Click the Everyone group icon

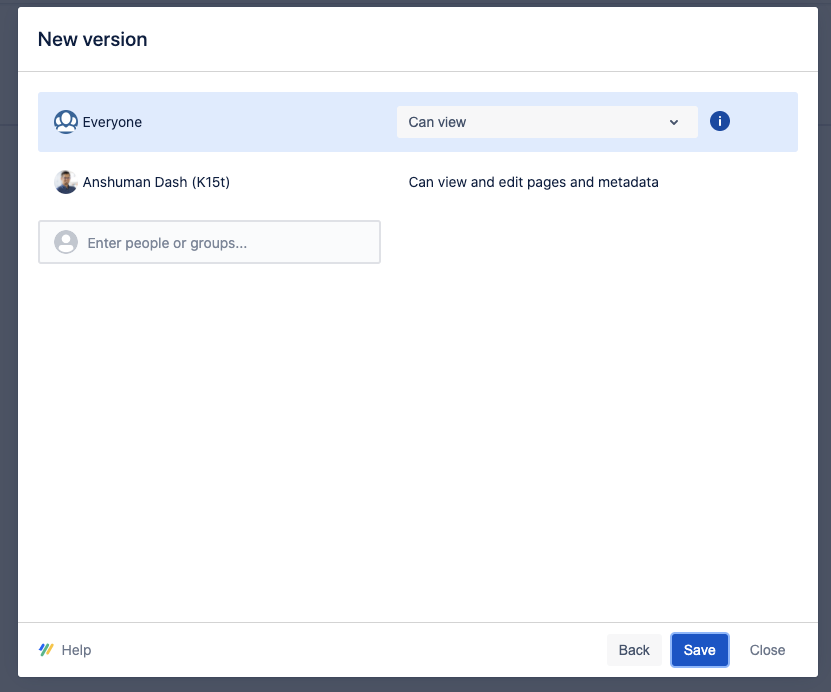coord(66,122)
